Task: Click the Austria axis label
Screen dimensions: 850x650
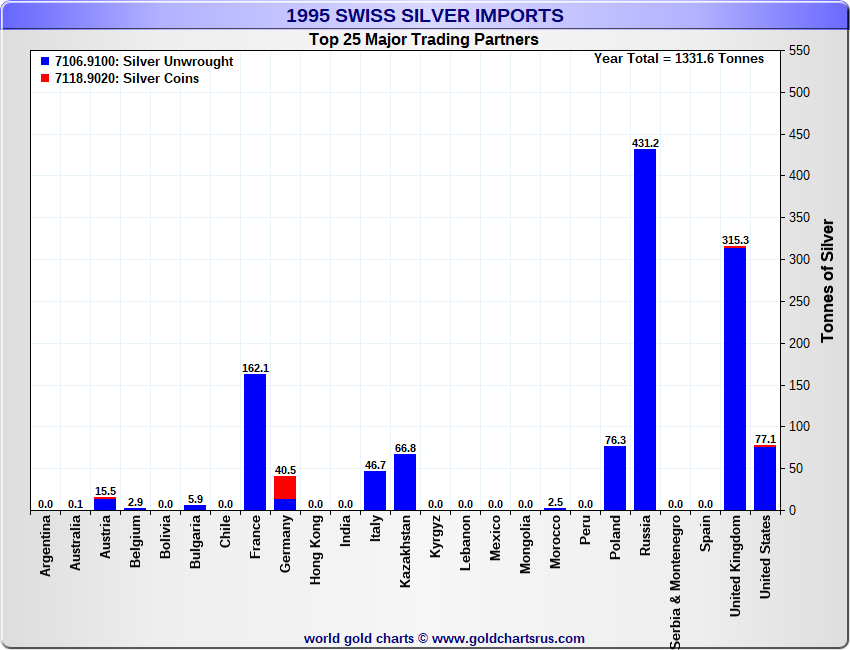Action: pyautogui.click(x=105, y=537)
